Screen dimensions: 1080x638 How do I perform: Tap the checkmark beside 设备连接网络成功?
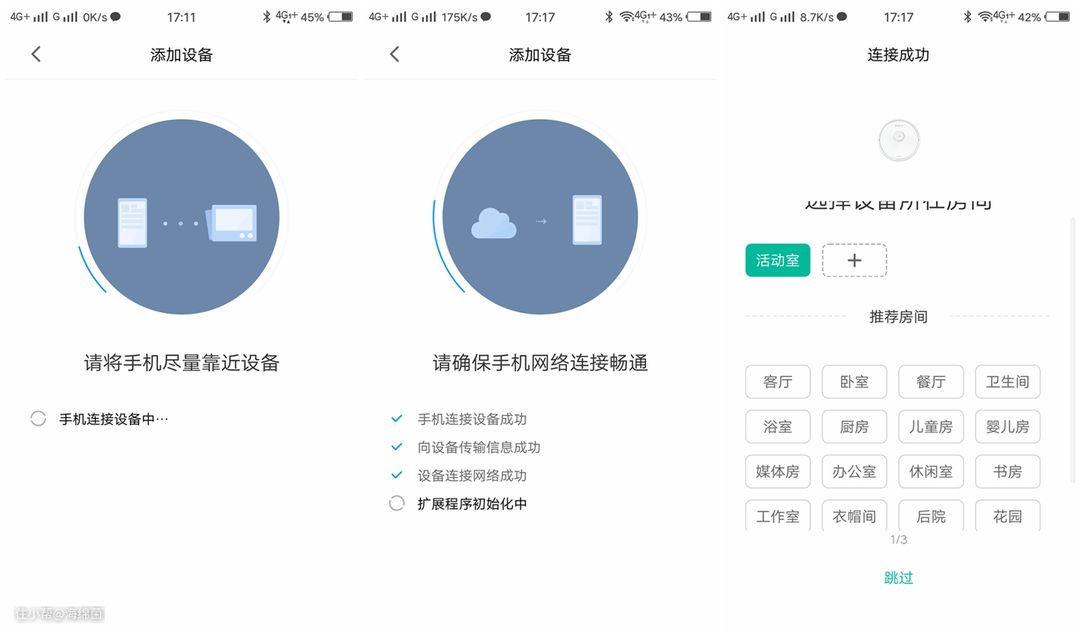397,475
